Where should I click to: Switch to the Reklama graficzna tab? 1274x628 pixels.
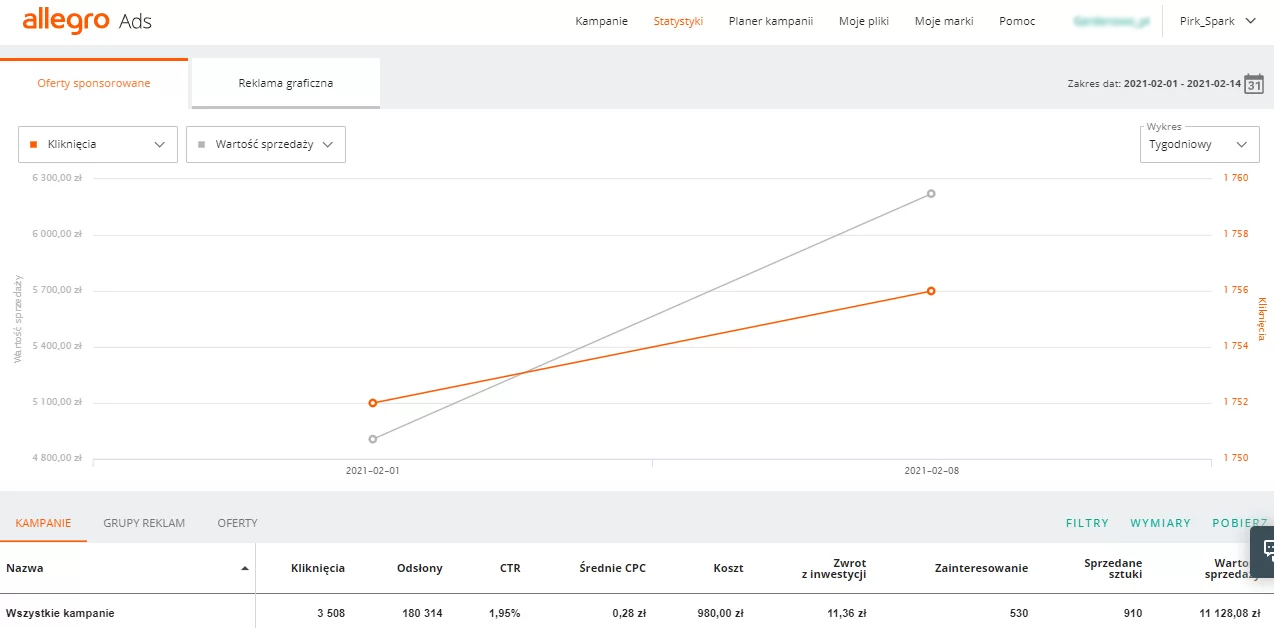click(x=285, y=83)
